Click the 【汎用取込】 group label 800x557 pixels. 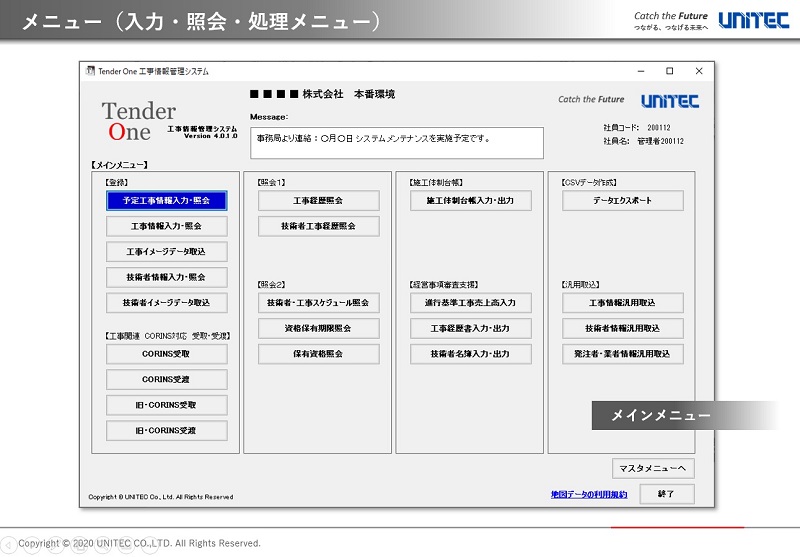(580, 284)
